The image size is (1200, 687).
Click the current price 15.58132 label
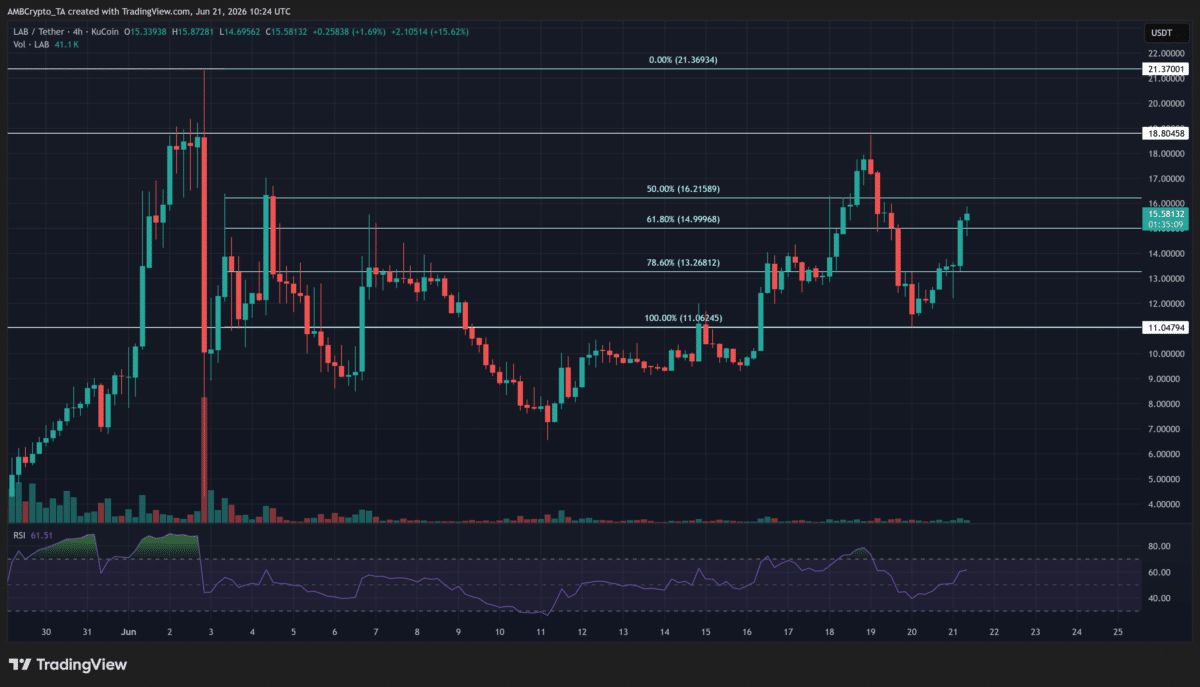click(x=1165, y=214)
